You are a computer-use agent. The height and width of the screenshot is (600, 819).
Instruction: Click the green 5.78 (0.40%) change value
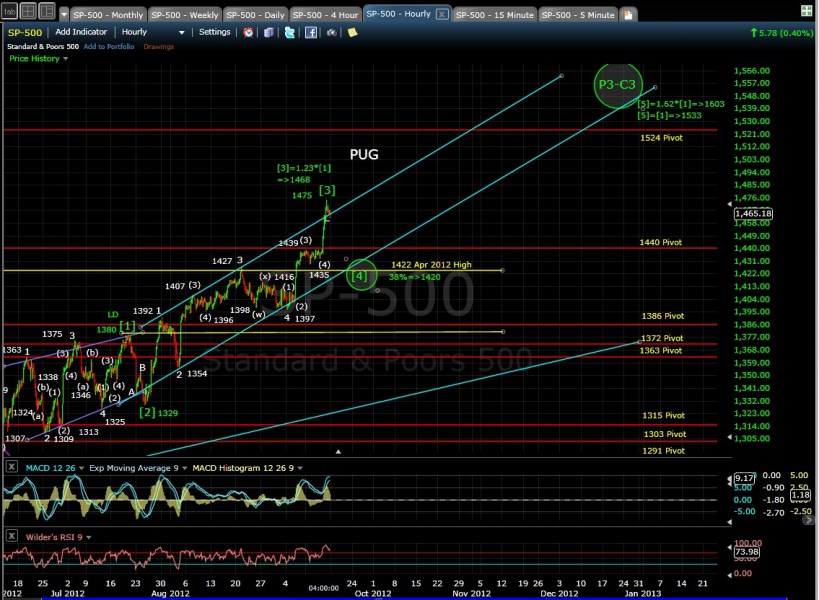781,33
